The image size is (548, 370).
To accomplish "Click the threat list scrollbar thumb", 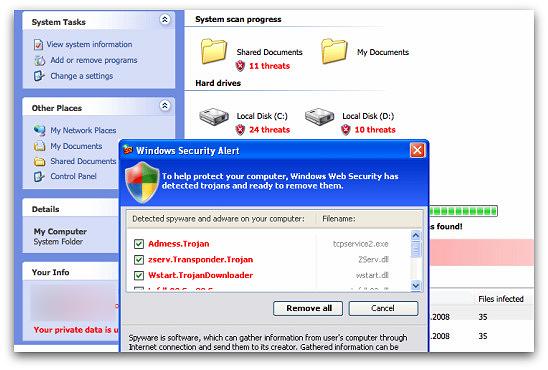I will [416, 249].
